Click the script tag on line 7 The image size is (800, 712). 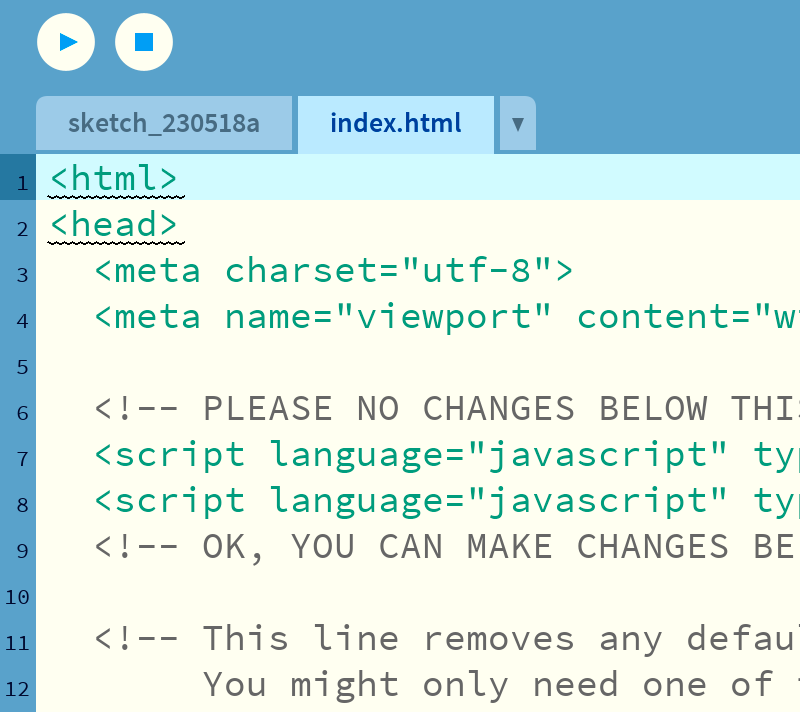[x=447, y=455]
